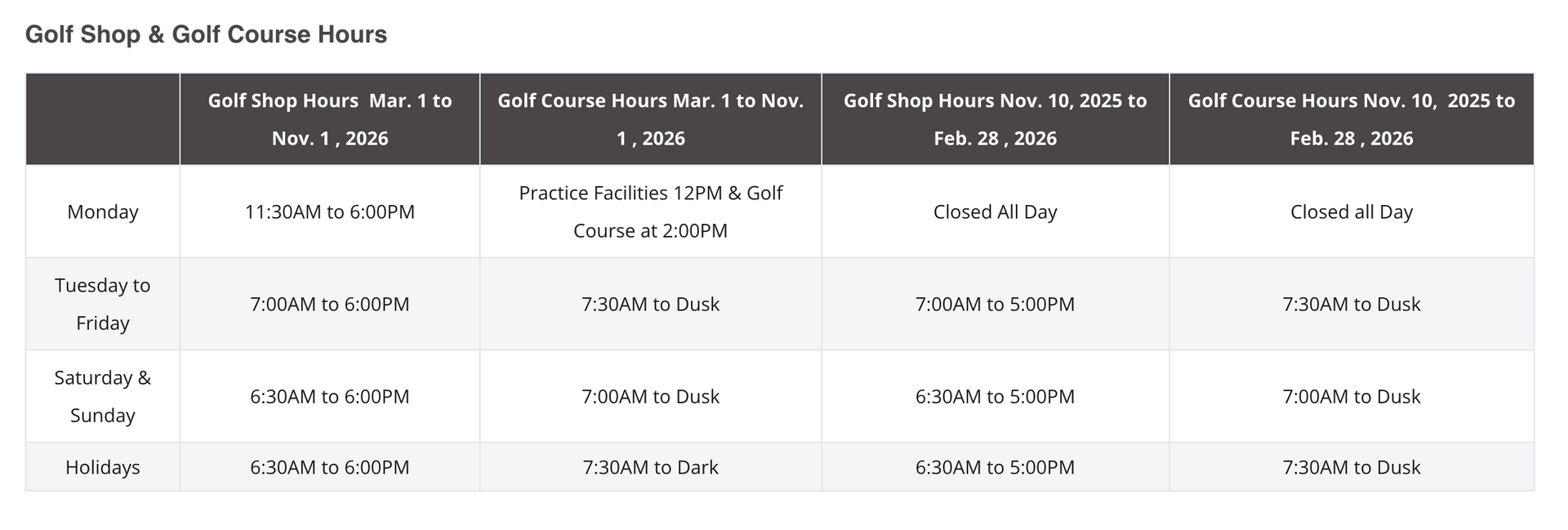This screenshot has width=1568, height=530.
Task: Click the Golf Shop & Golf Course Hours heading
Action: pyautogui.click(x=206, y=34)
